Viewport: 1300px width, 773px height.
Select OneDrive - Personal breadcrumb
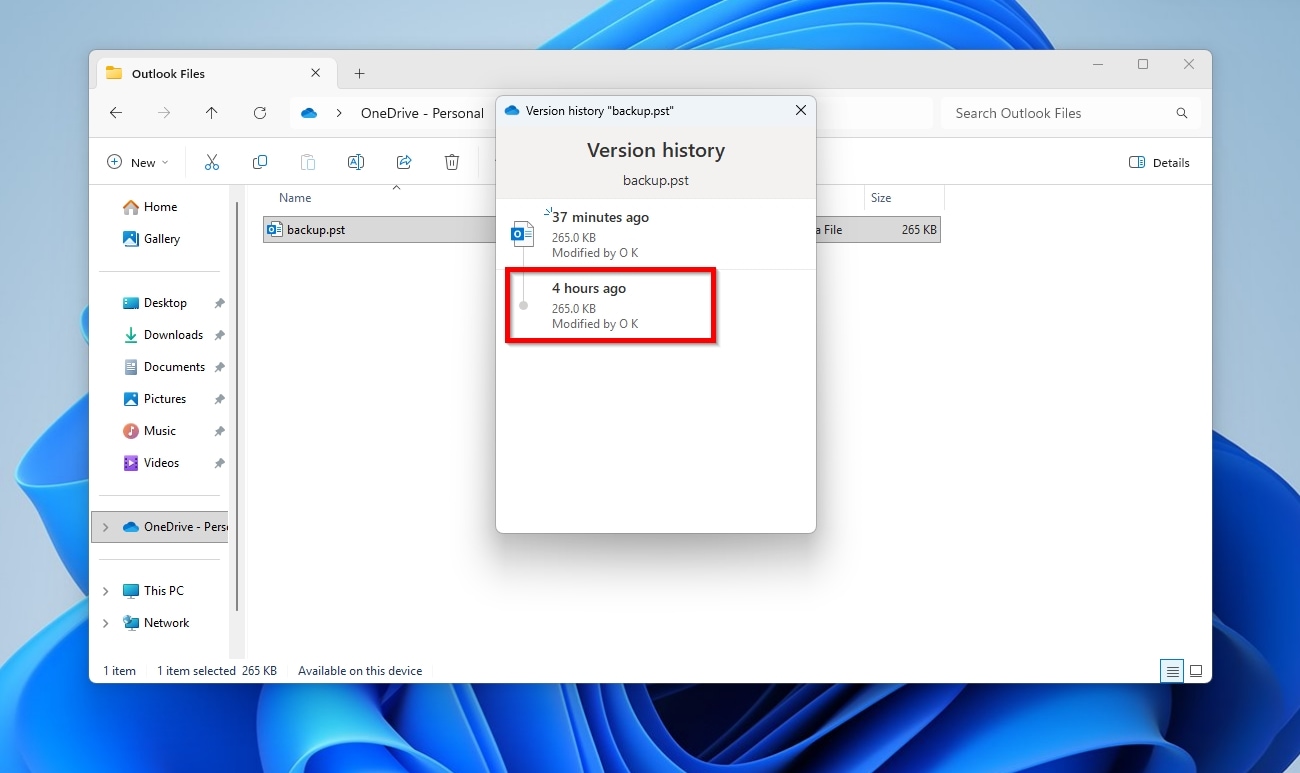pos(422,113)
